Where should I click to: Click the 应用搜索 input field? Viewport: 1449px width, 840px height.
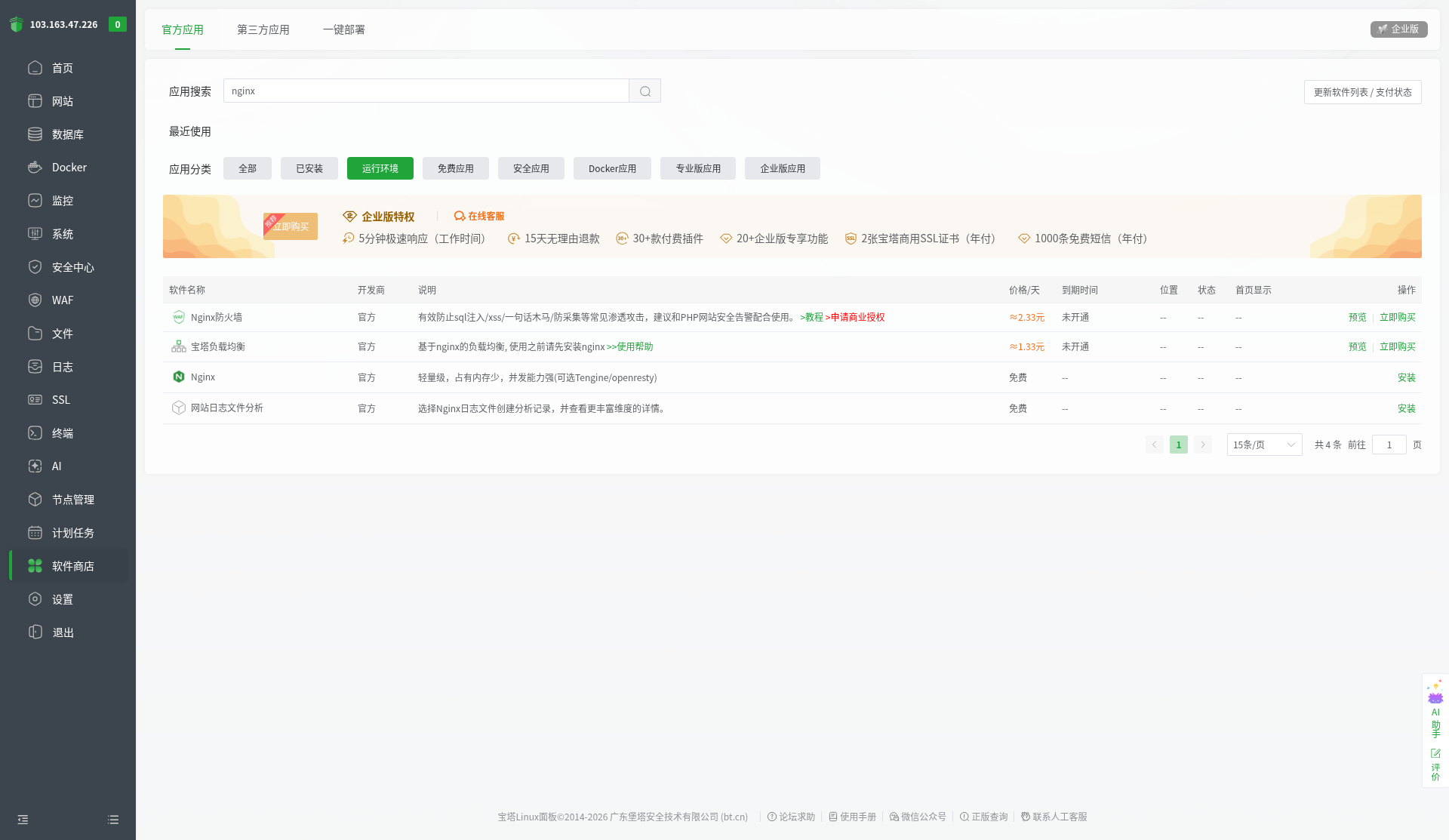[426, 91]
